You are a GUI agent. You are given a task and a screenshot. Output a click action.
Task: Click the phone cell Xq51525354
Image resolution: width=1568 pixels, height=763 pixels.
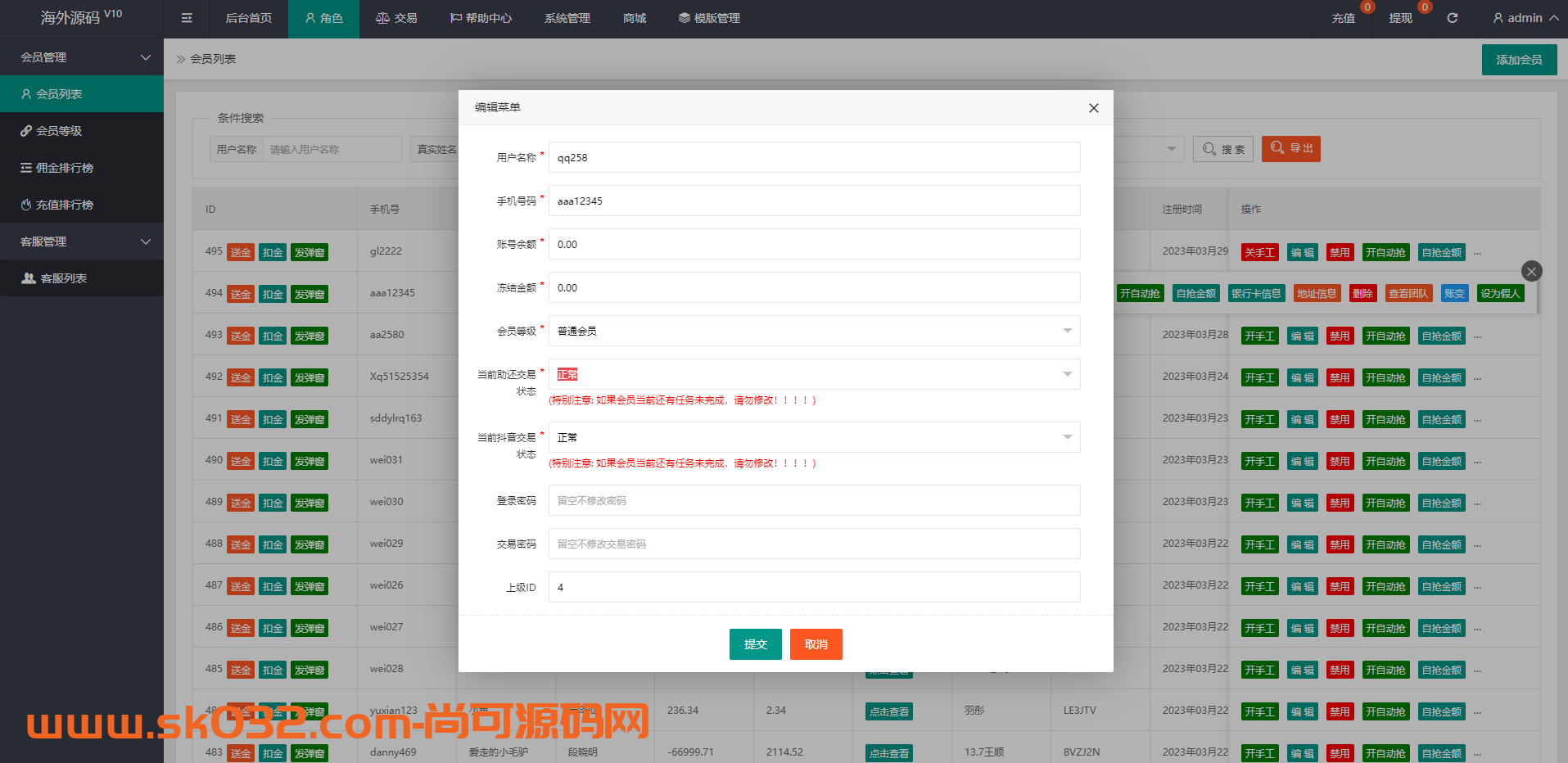pyautogui.click(x=399, y=377)
